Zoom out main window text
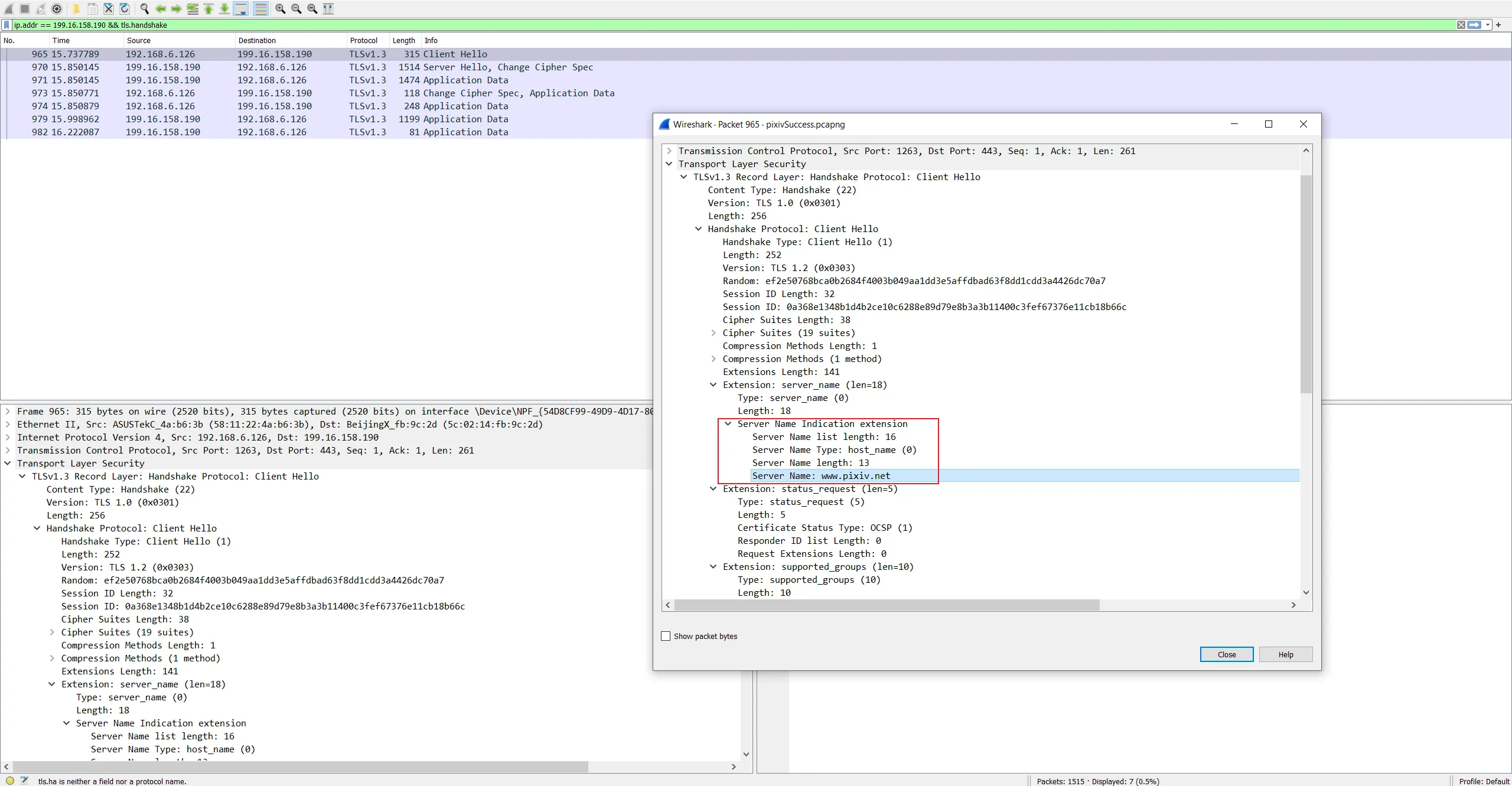The image size is (1512, 786). (296, 8)
